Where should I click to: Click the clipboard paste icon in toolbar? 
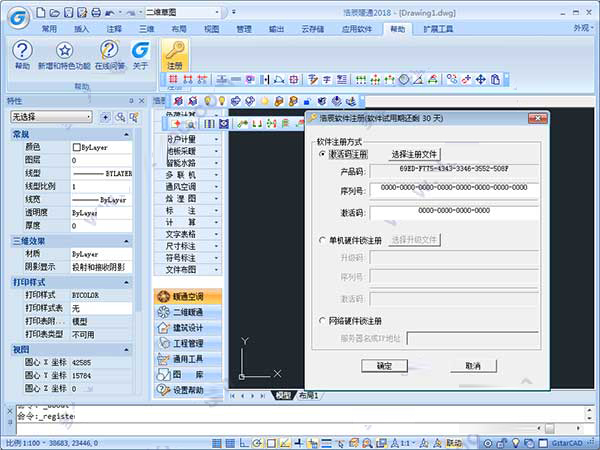pyautogui.click(x=495, y=80)
